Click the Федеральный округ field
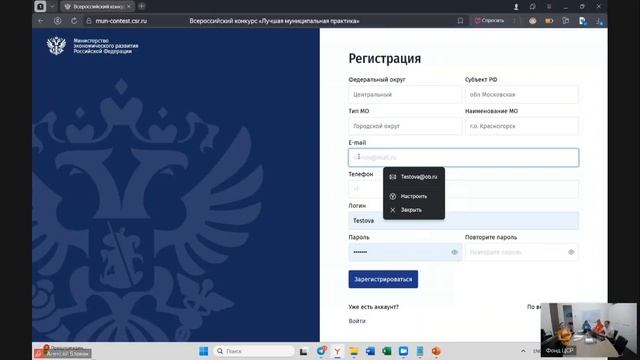 coord(405,94)
